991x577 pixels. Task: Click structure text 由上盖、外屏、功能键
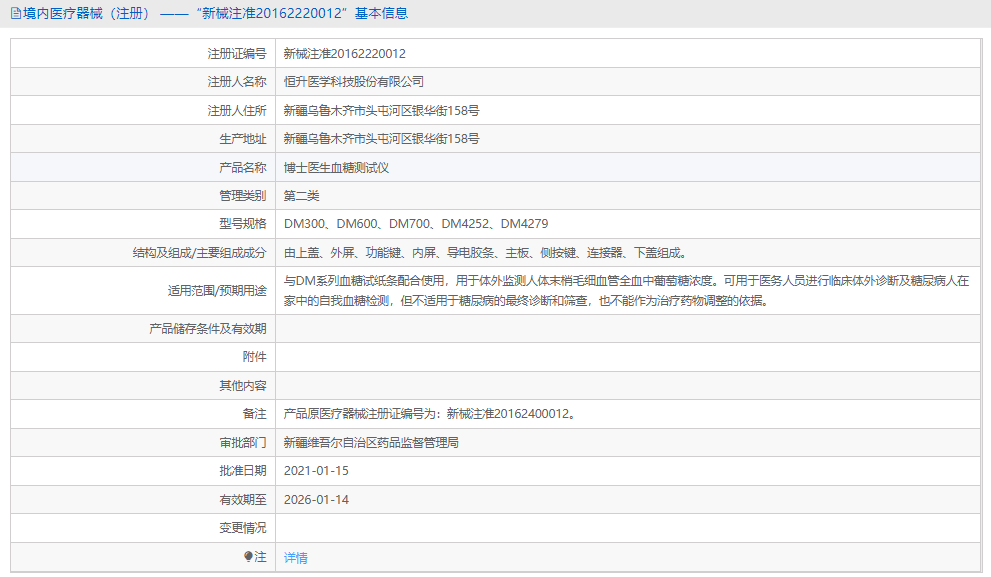(343, 253)
